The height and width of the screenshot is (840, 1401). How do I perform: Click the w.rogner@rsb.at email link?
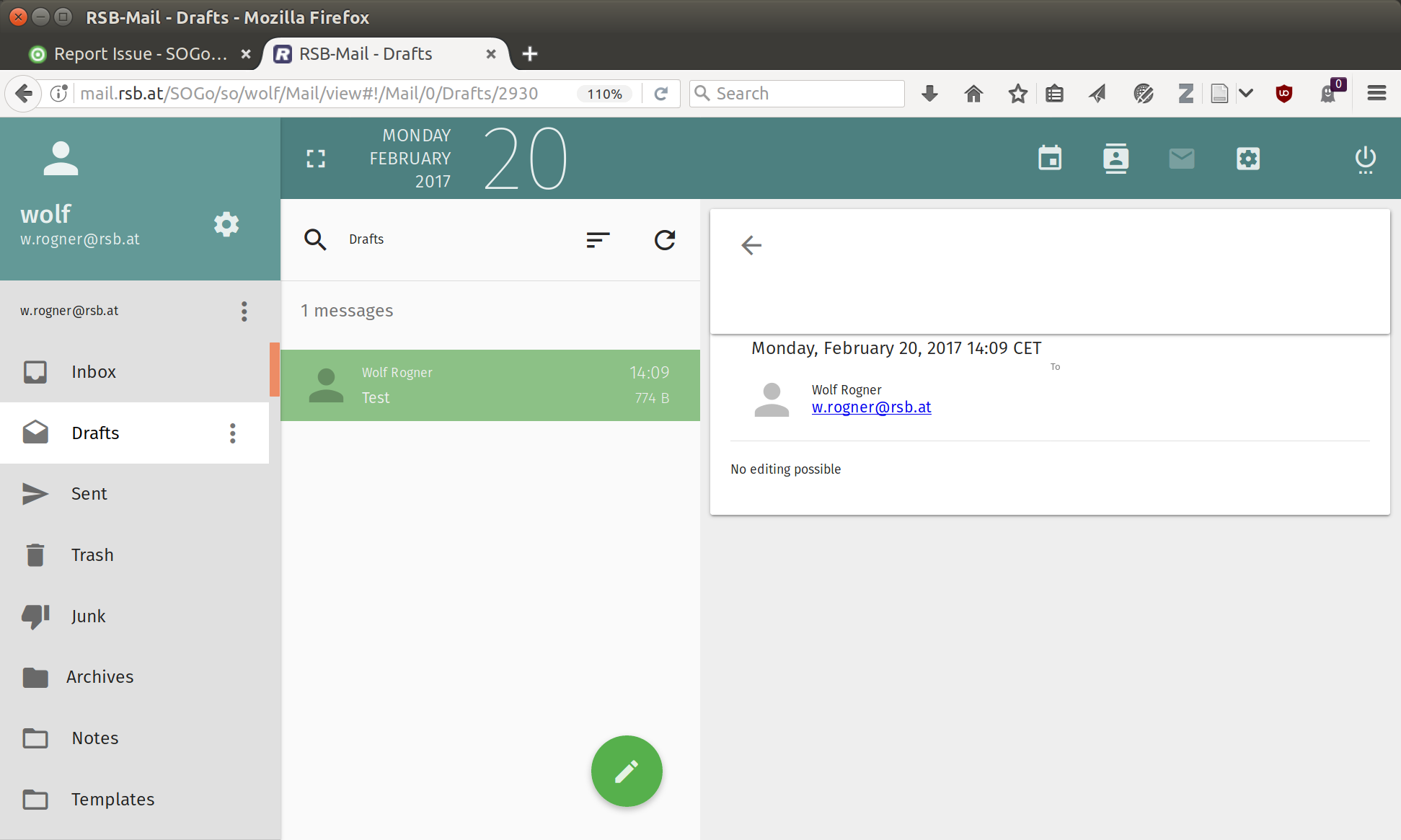tap(871, 407)
